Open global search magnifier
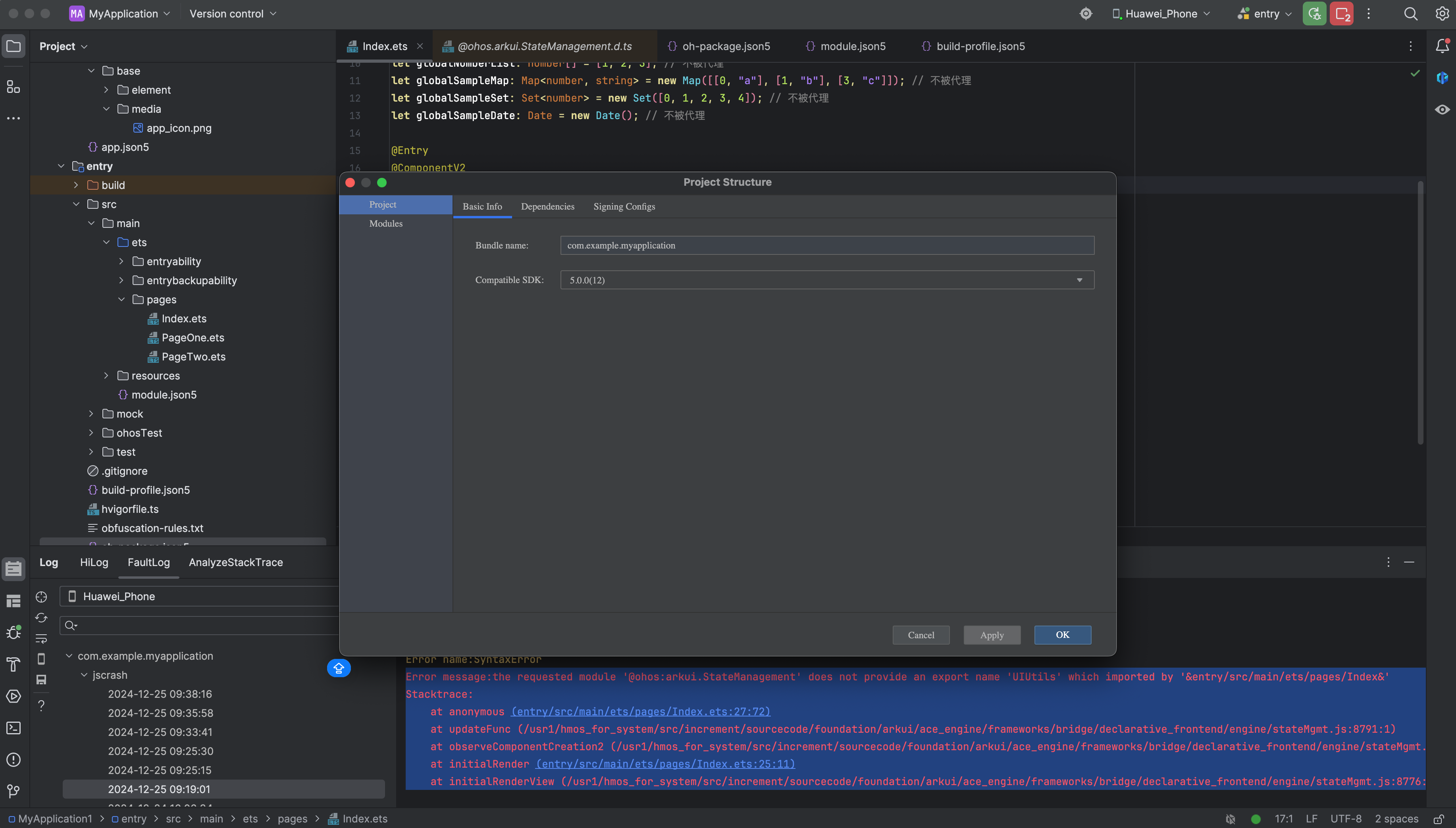Viewport: 1456px width, 828px height. pyautogui.click(x=1410, y=13)
